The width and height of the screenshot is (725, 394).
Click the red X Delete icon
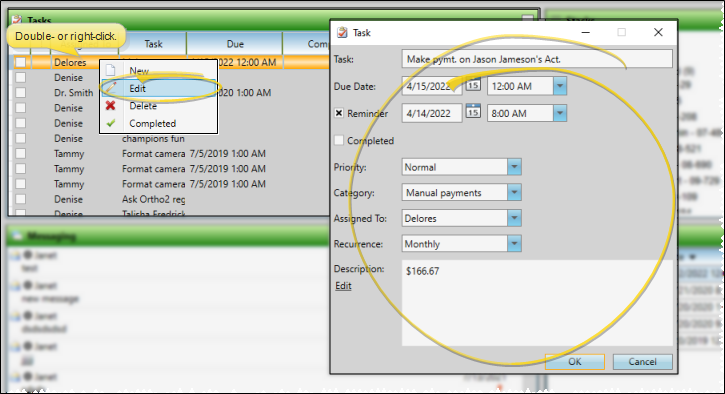(111, 106)
